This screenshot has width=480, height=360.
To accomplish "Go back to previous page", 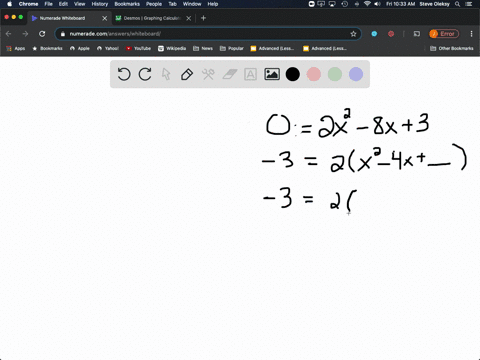I will [x=9, y=34].
